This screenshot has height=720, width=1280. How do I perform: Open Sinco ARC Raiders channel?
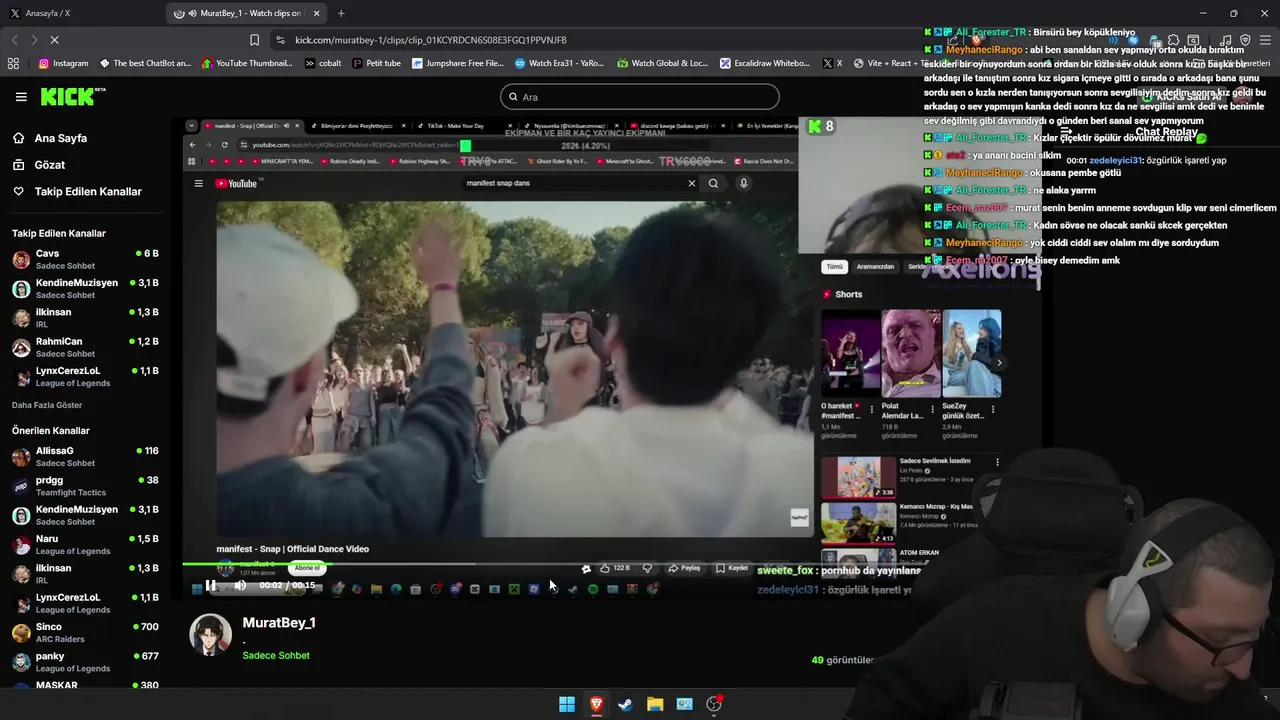[85, 633]
